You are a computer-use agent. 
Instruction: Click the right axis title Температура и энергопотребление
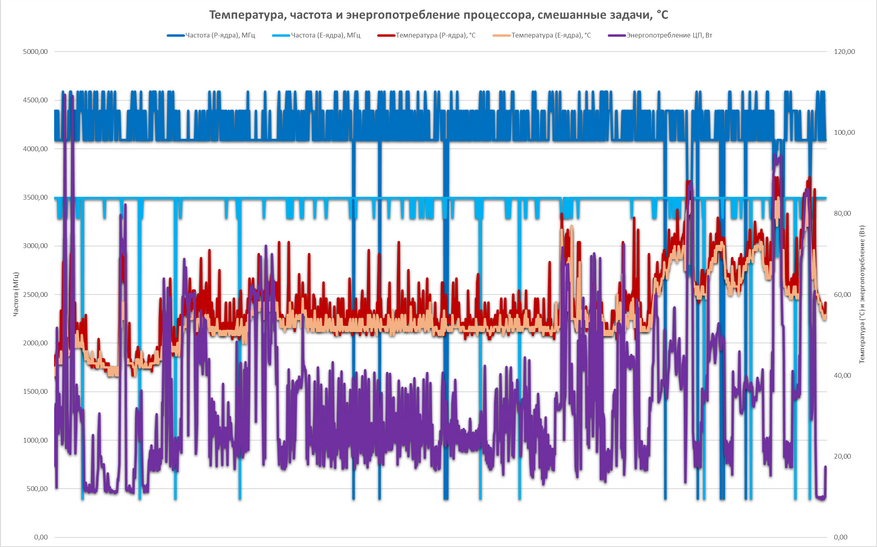click(863, 294)
